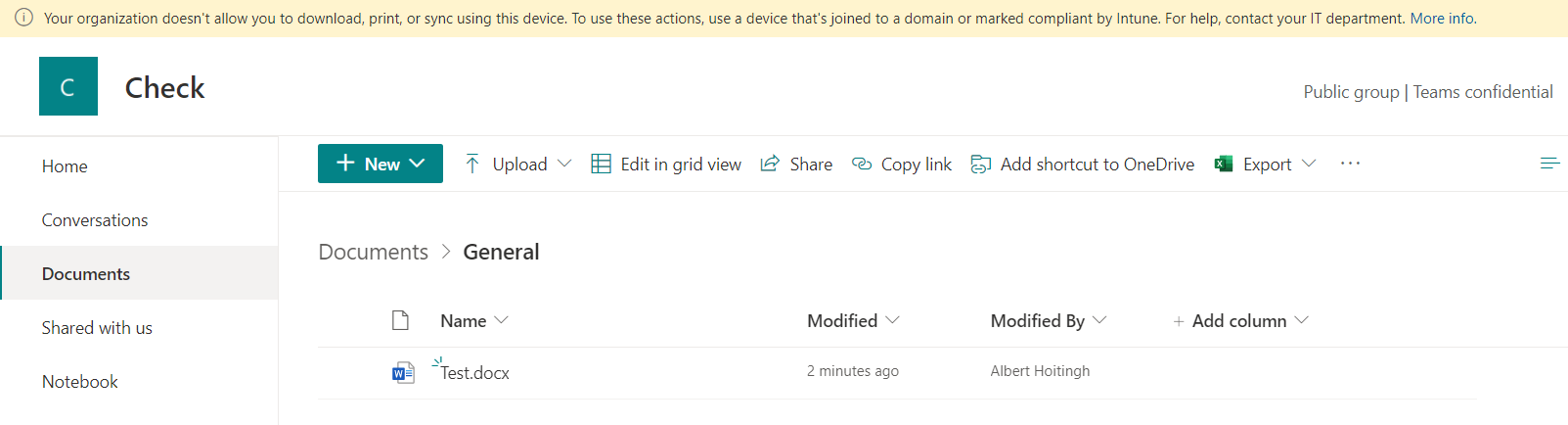Click the more options ellipsis in toolbar

point(1350,164)
